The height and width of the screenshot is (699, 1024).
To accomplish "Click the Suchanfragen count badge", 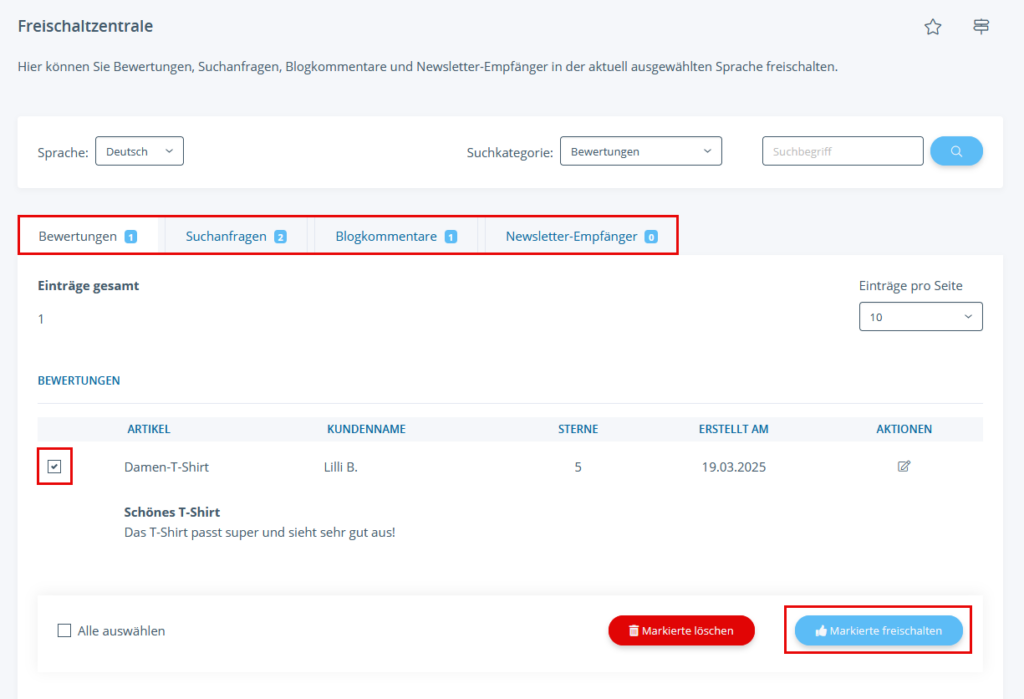I will pos(280,237).
